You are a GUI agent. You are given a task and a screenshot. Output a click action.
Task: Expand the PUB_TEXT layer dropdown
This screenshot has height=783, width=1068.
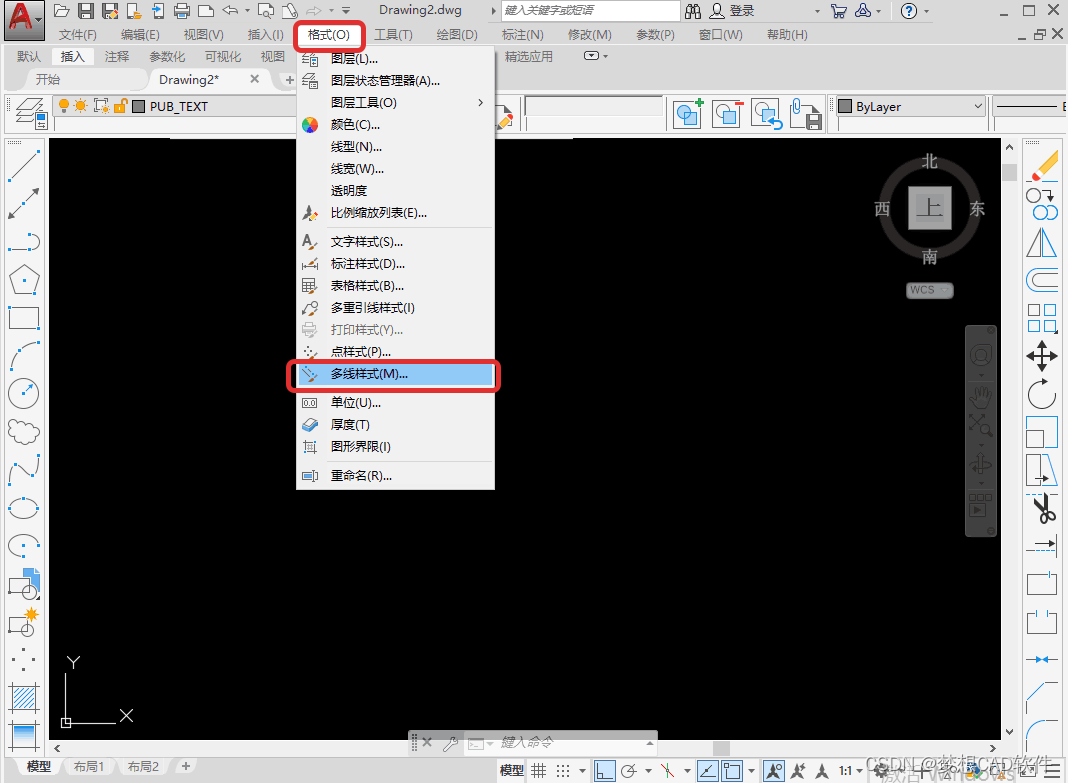point(174,106)
